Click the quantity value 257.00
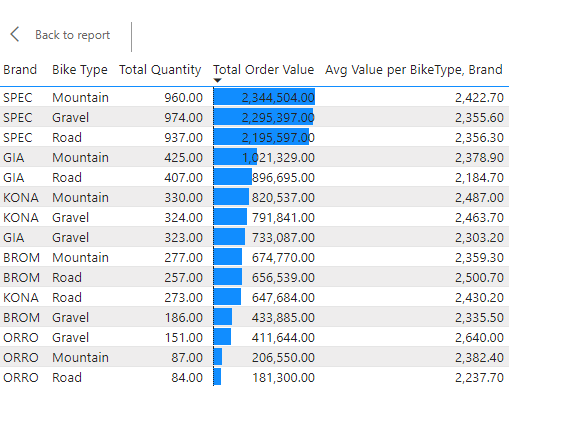 coord(183,278)
